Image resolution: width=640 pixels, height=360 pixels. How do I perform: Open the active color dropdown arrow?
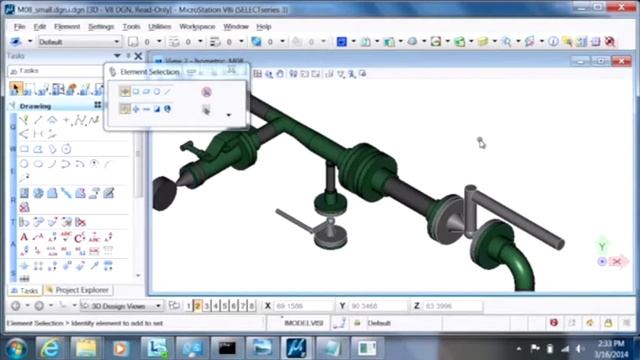click(x=159, y=42)
